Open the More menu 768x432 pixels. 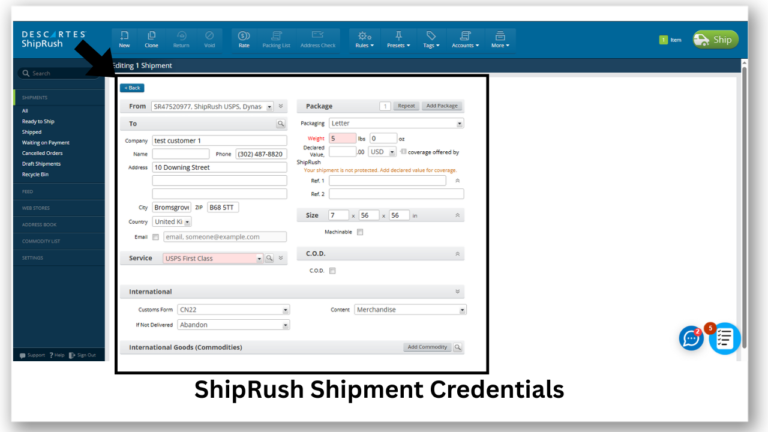click(500, 39)
